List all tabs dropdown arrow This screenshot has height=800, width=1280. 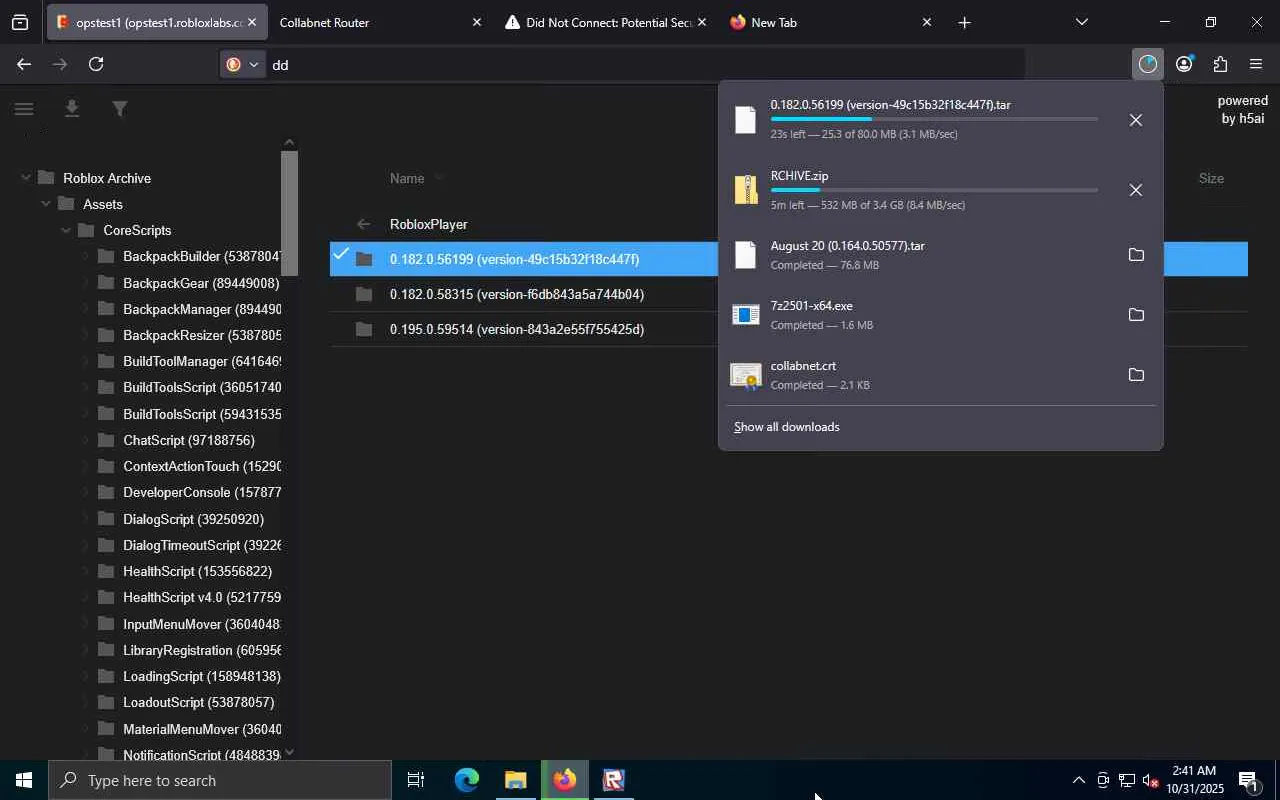pos(1081,22)
